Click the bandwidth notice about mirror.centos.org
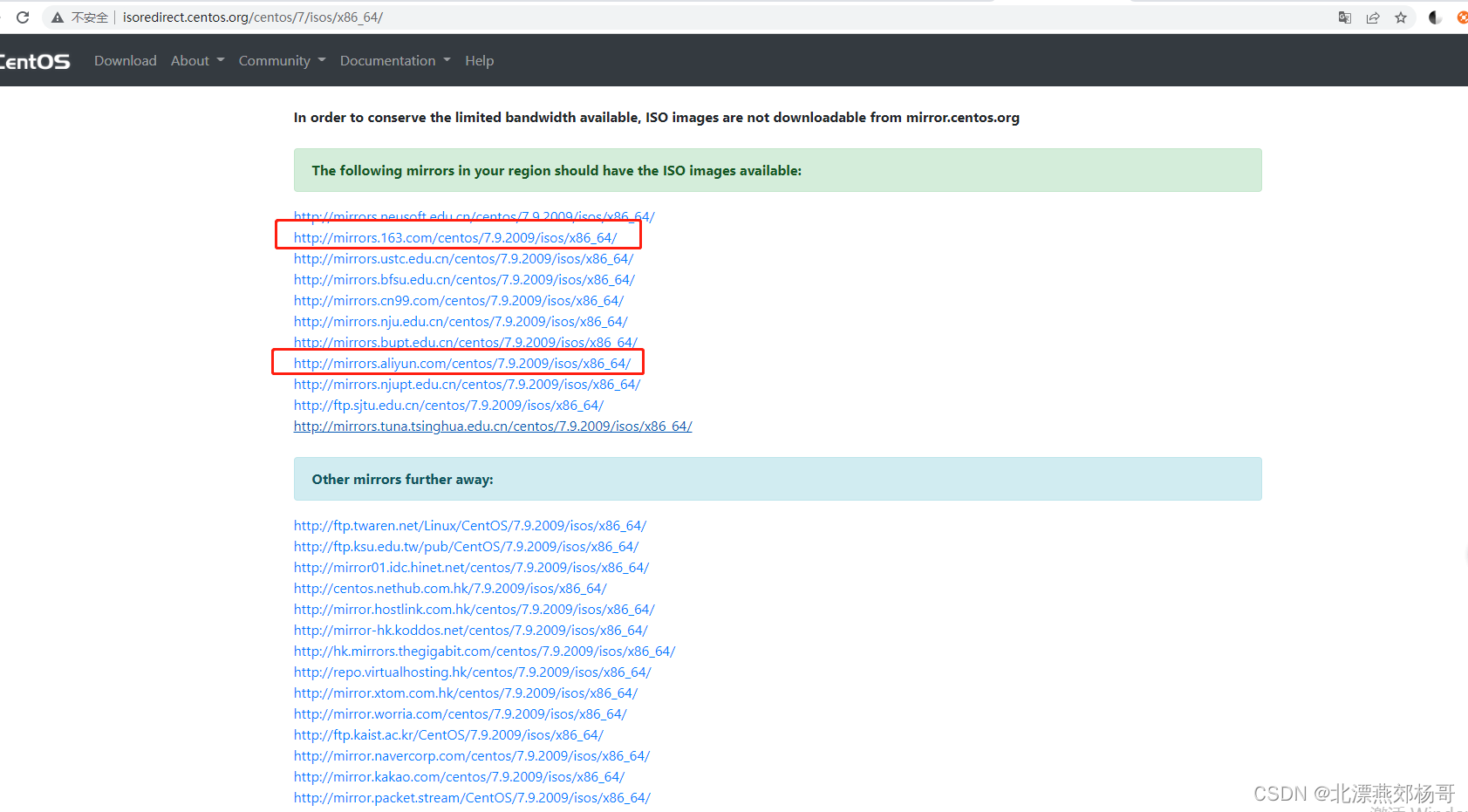This screenshot has height=812, width=1468. tap(657, 117)
